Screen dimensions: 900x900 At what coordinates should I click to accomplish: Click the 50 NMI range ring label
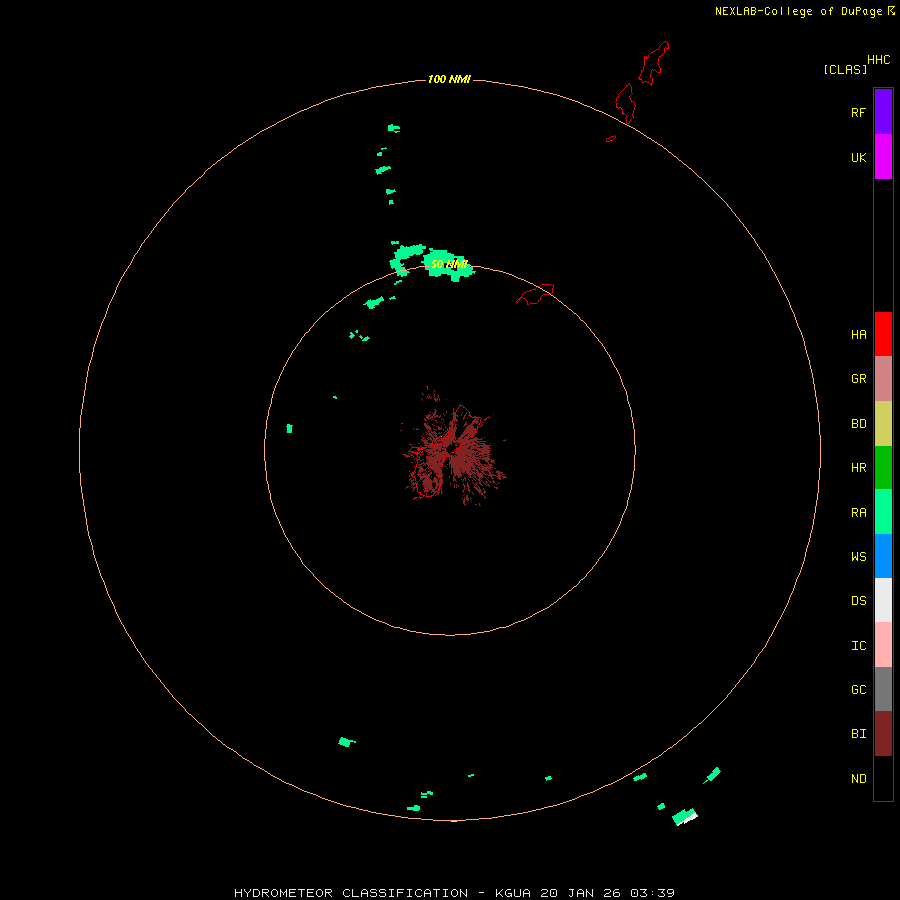click(x=449, y=265)
